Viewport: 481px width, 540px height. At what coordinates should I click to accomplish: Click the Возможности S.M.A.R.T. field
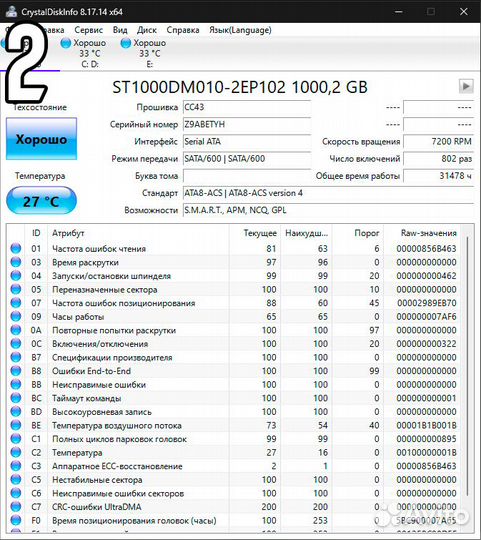click(328, 210)
